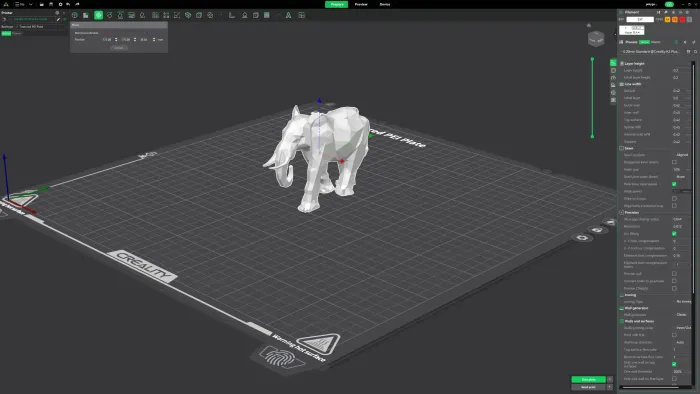Select the active green quality tab icon in side strip
700x394 pixels.
click(613, 63)
